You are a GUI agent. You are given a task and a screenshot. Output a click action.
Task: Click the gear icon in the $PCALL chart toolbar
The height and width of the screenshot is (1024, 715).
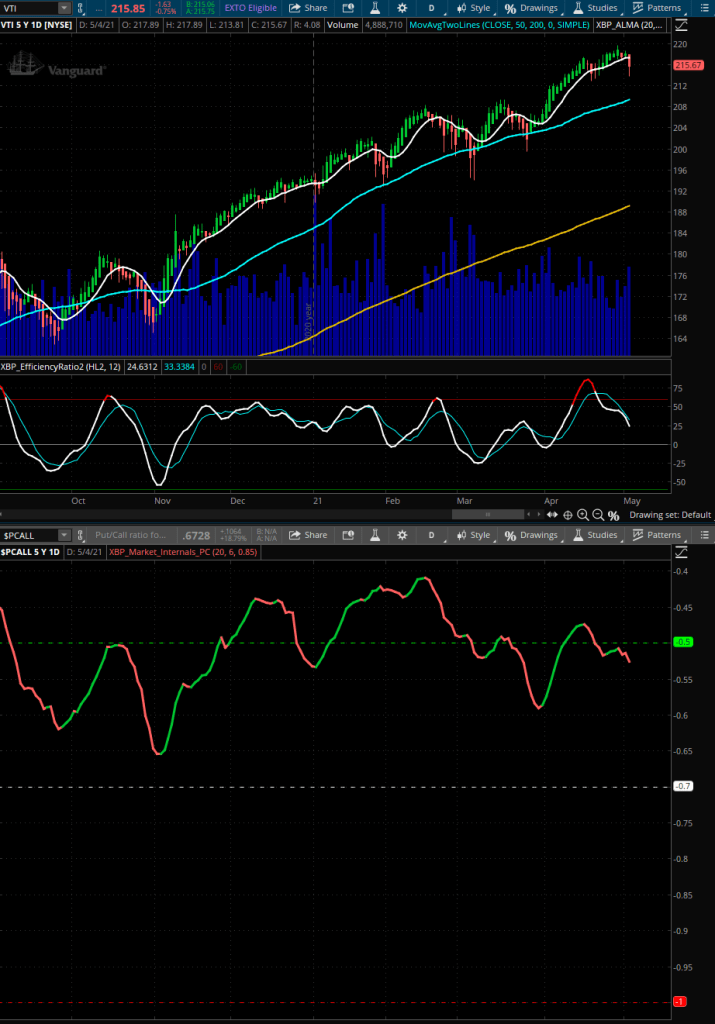[x=401, y=535]
